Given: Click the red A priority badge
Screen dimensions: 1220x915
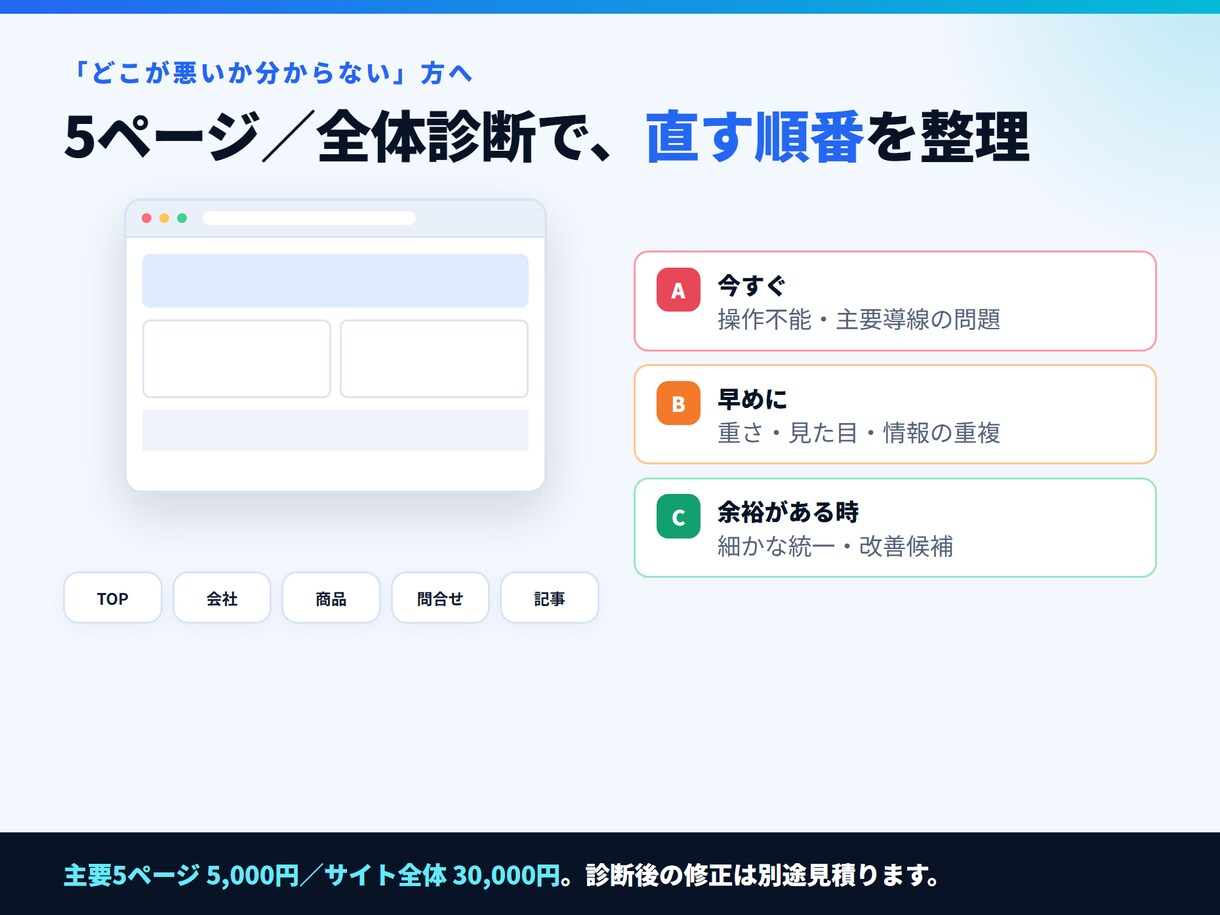Looking at the screenshot, I should (x=678, y=290).
